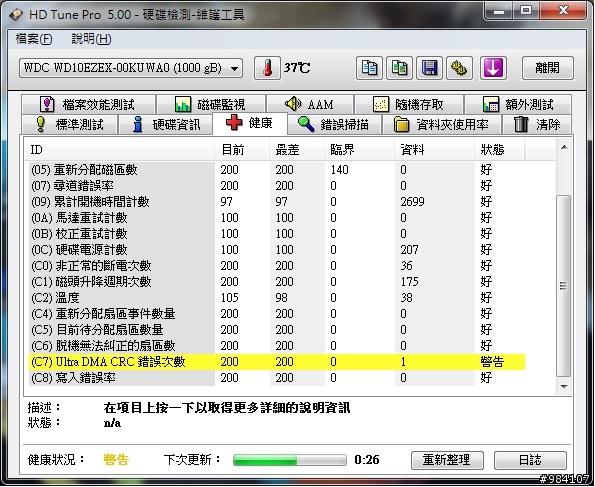Click the 0:26 countdown timer
Screen dimensions: 595x487
367,460
